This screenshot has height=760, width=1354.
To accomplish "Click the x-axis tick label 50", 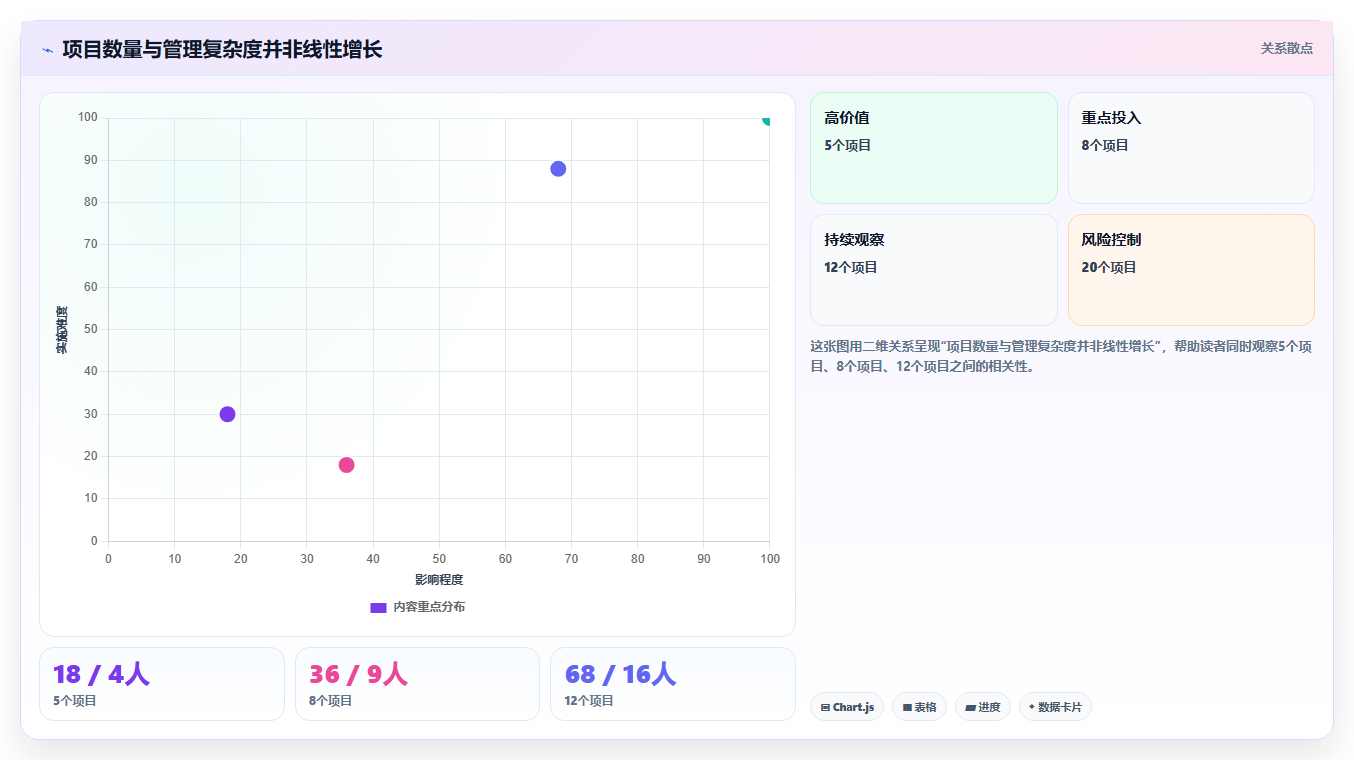I will tap(439, 558).
